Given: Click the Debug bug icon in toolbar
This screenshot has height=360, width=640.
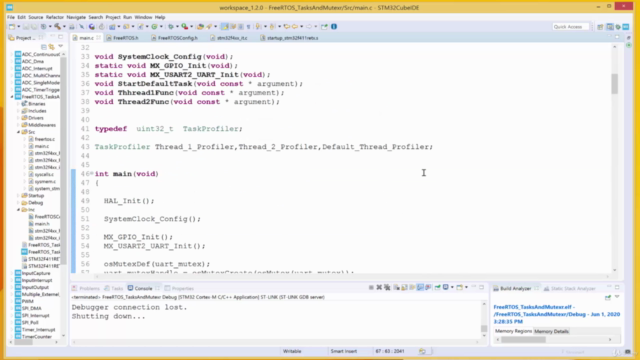Looking at the screenshot, I should (171, 27).
